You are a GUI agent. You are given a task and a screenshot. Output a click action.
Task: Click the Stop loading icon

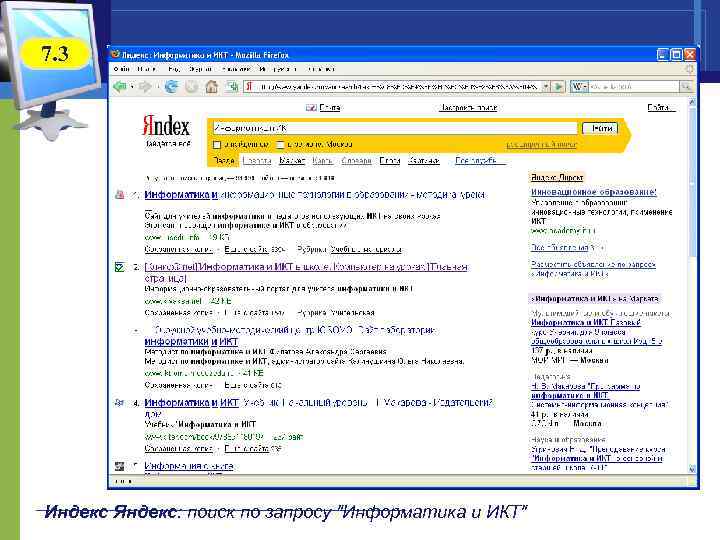pyautogui.click(x=191, y=86)
